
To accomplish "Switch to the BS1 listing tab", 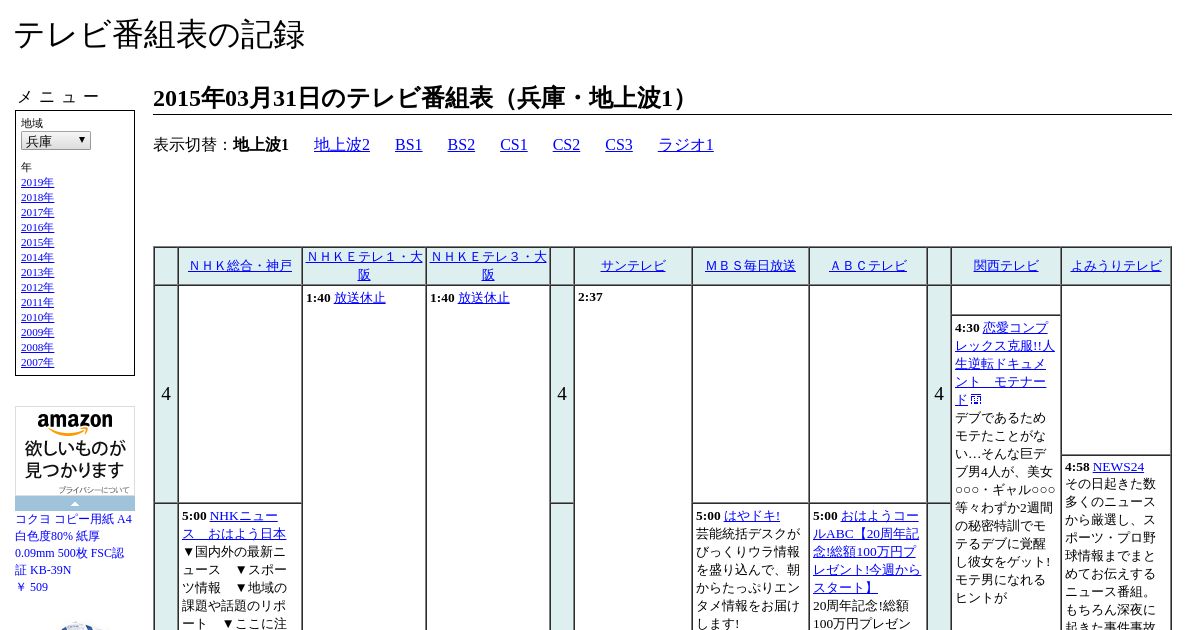I will (x=409, y=145).
